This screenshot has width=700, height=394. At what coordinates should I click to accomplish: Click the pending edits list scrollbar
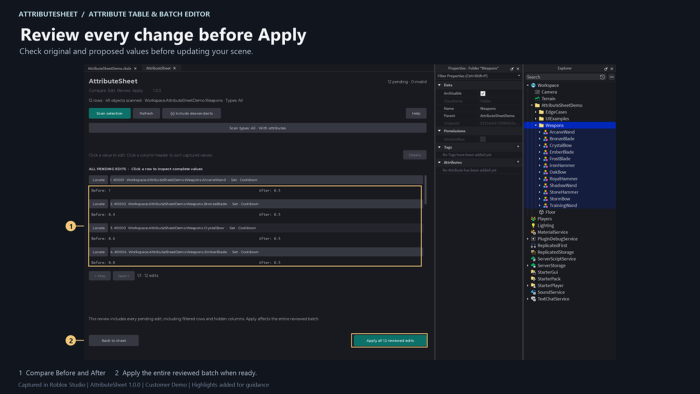[425, 190]
